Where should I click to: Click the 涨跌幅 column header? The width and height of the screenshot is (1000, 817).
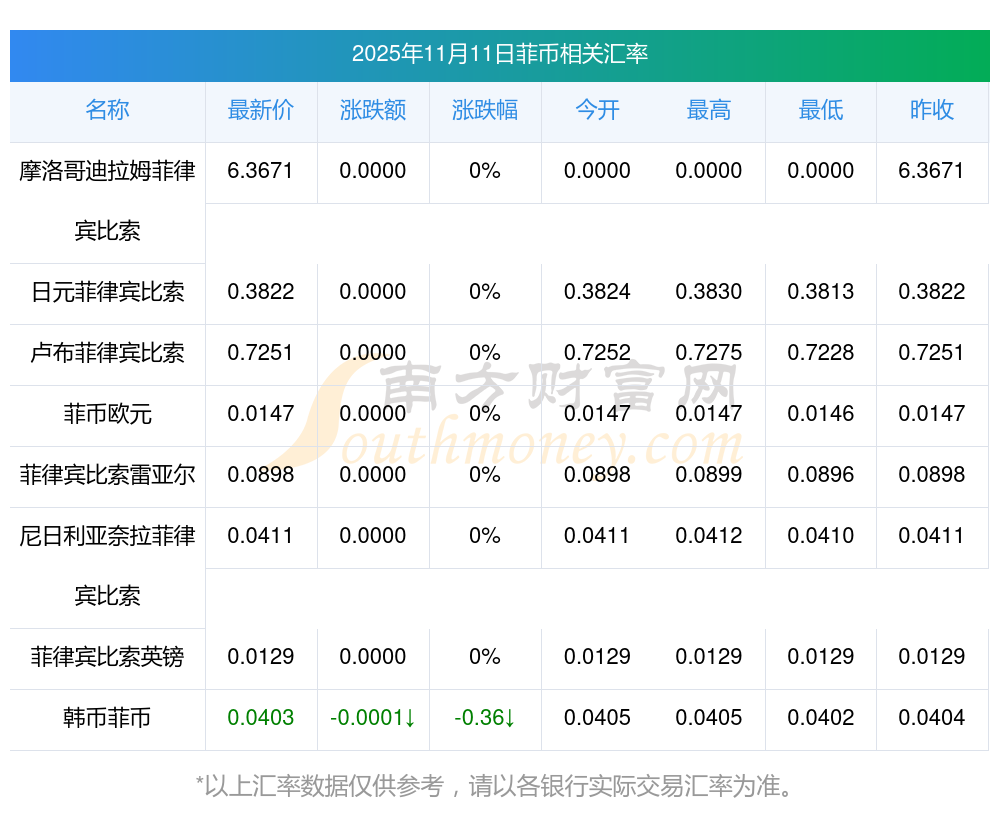tap(485, 110)
